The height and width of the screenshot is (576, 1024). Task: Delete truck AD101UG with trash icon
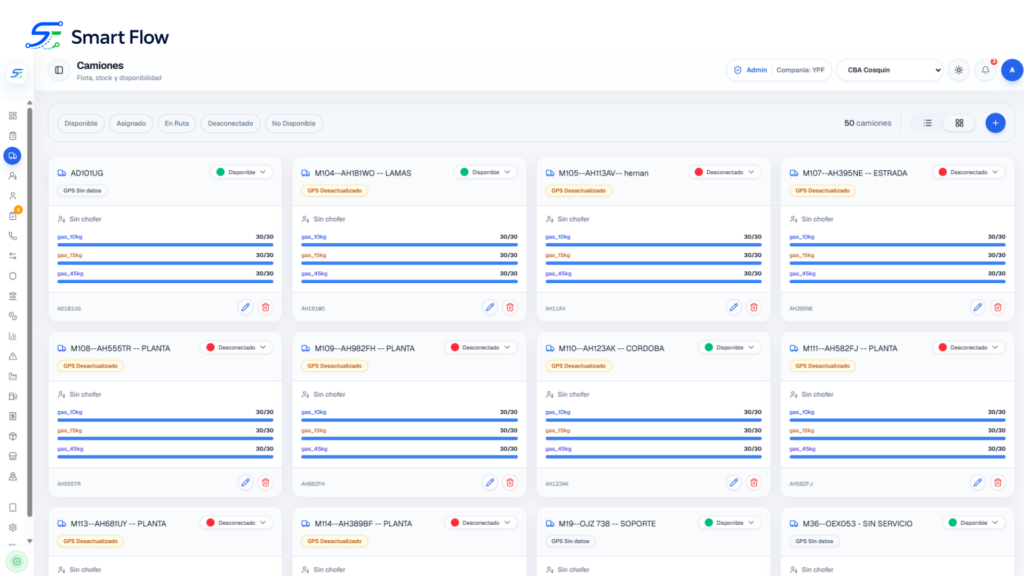(x=266, y=307)
